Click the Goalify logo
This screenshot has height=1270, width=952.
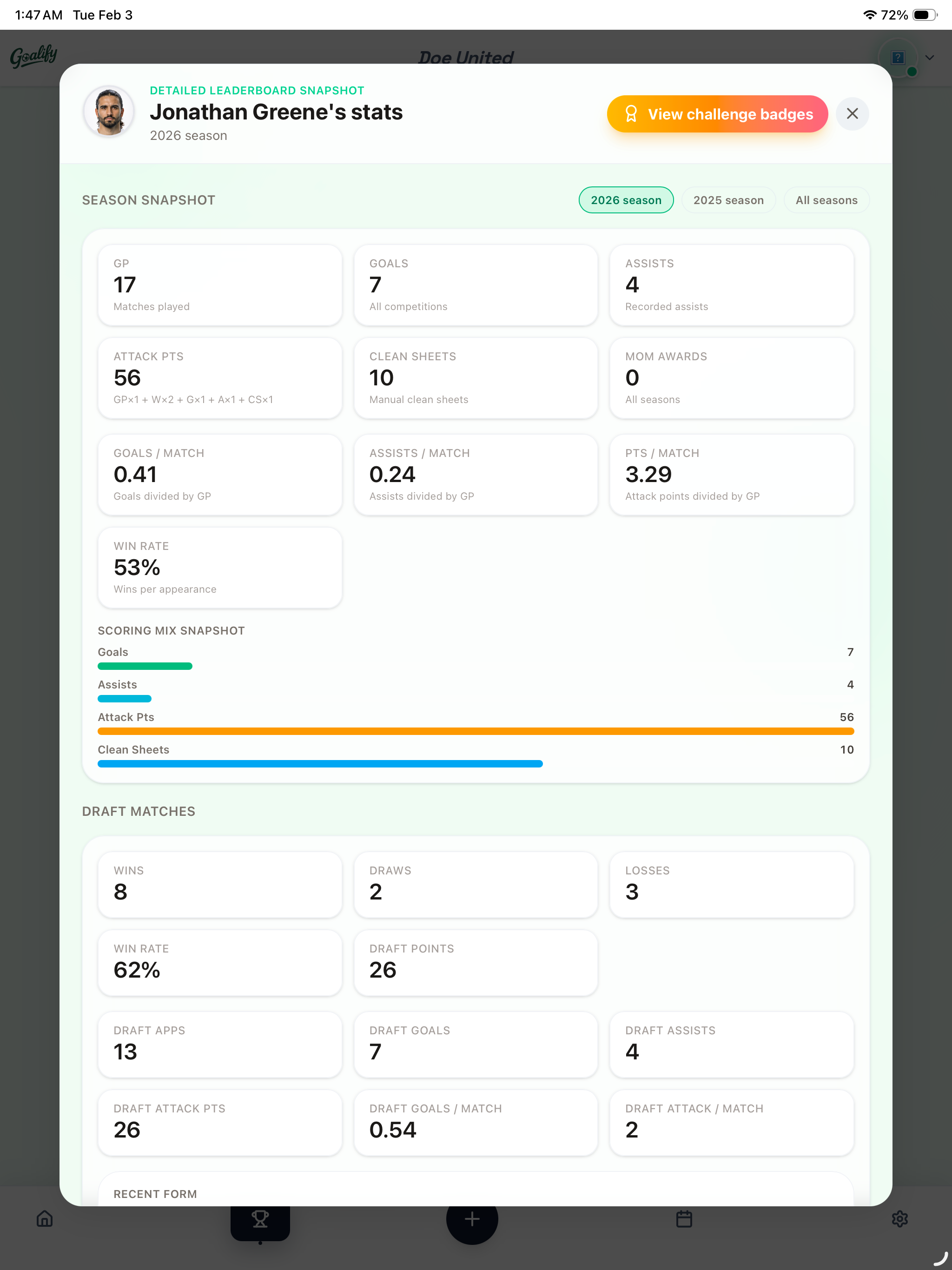coord(34,56)
